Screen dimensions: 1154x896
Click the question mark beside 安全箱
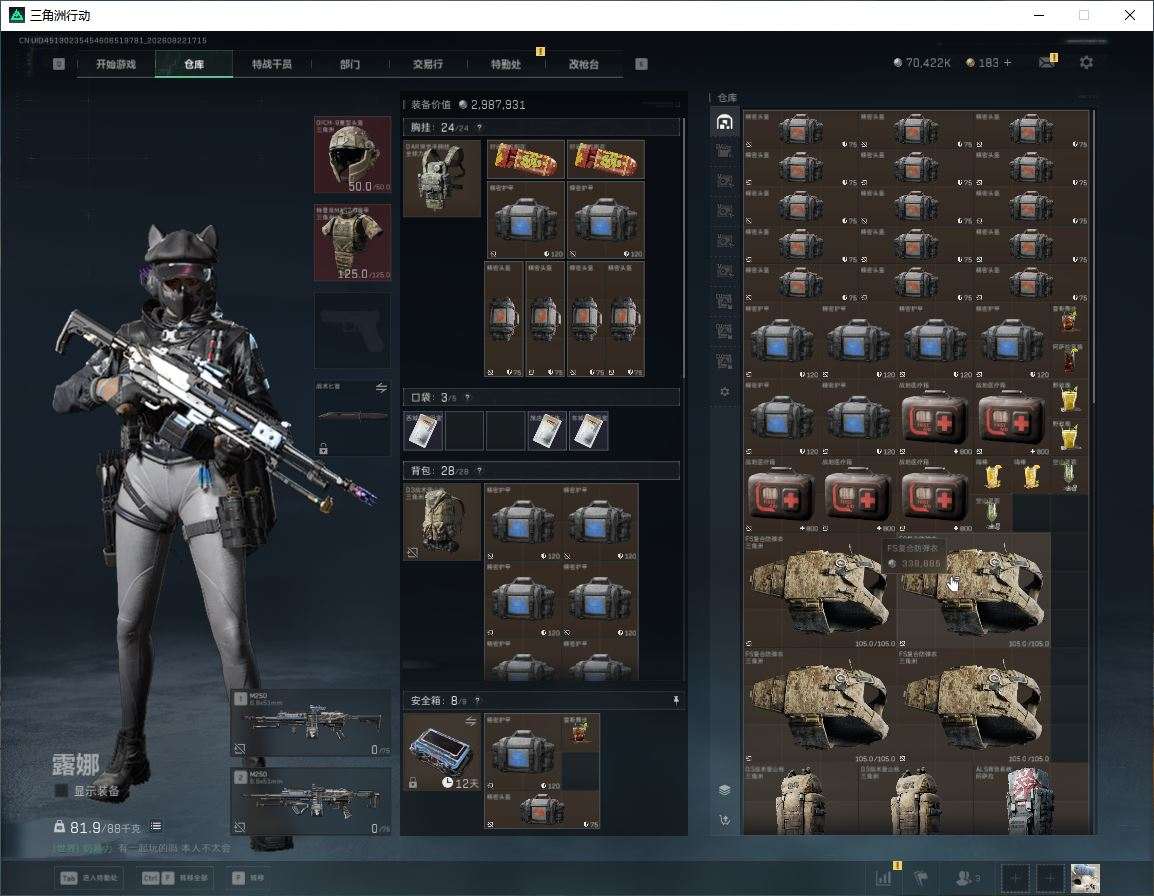477,701
